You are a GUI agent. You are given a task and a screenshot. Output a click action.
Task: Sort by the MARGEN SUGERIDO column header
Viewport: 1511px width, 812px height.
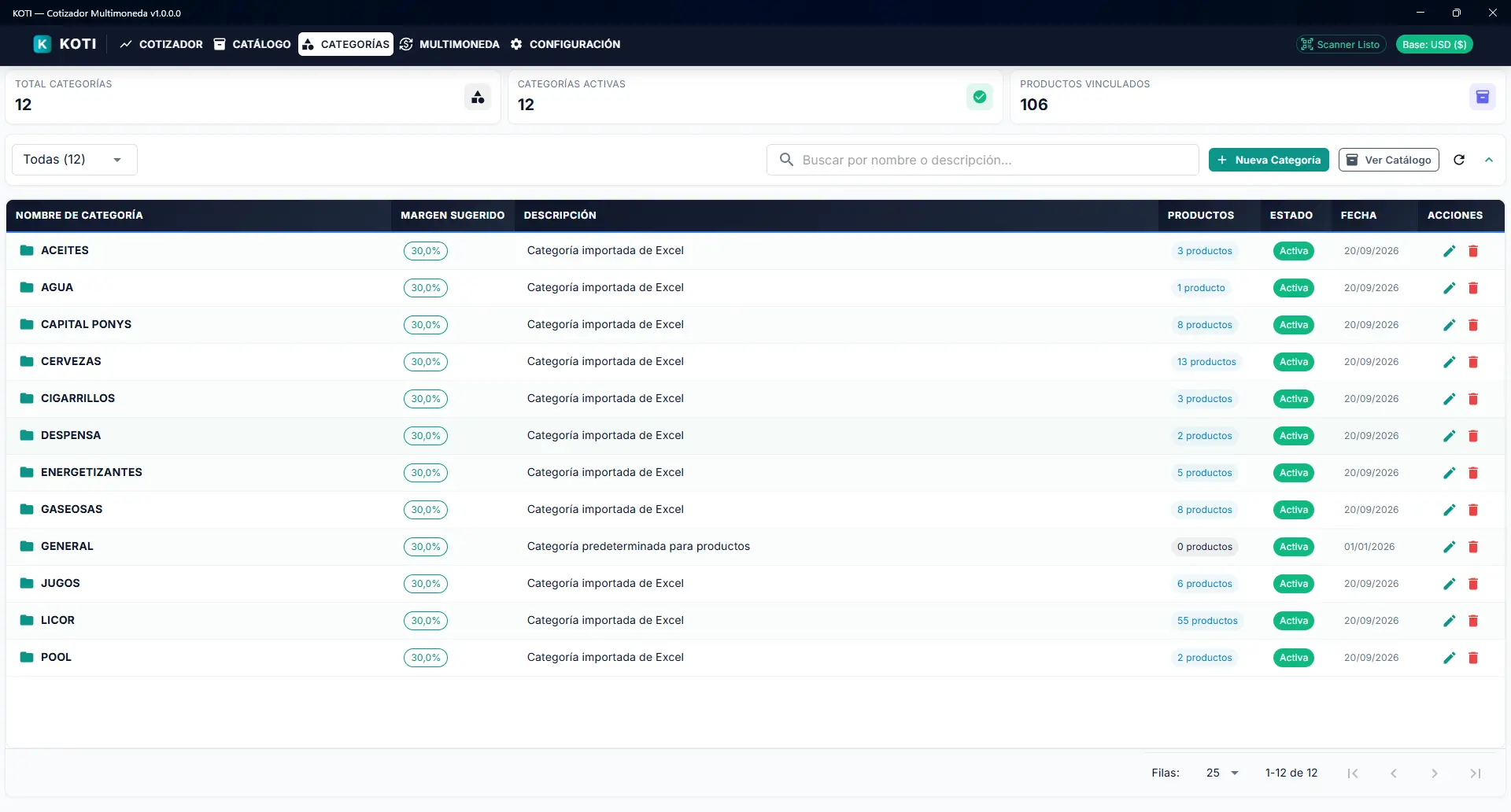coord(453,215)
